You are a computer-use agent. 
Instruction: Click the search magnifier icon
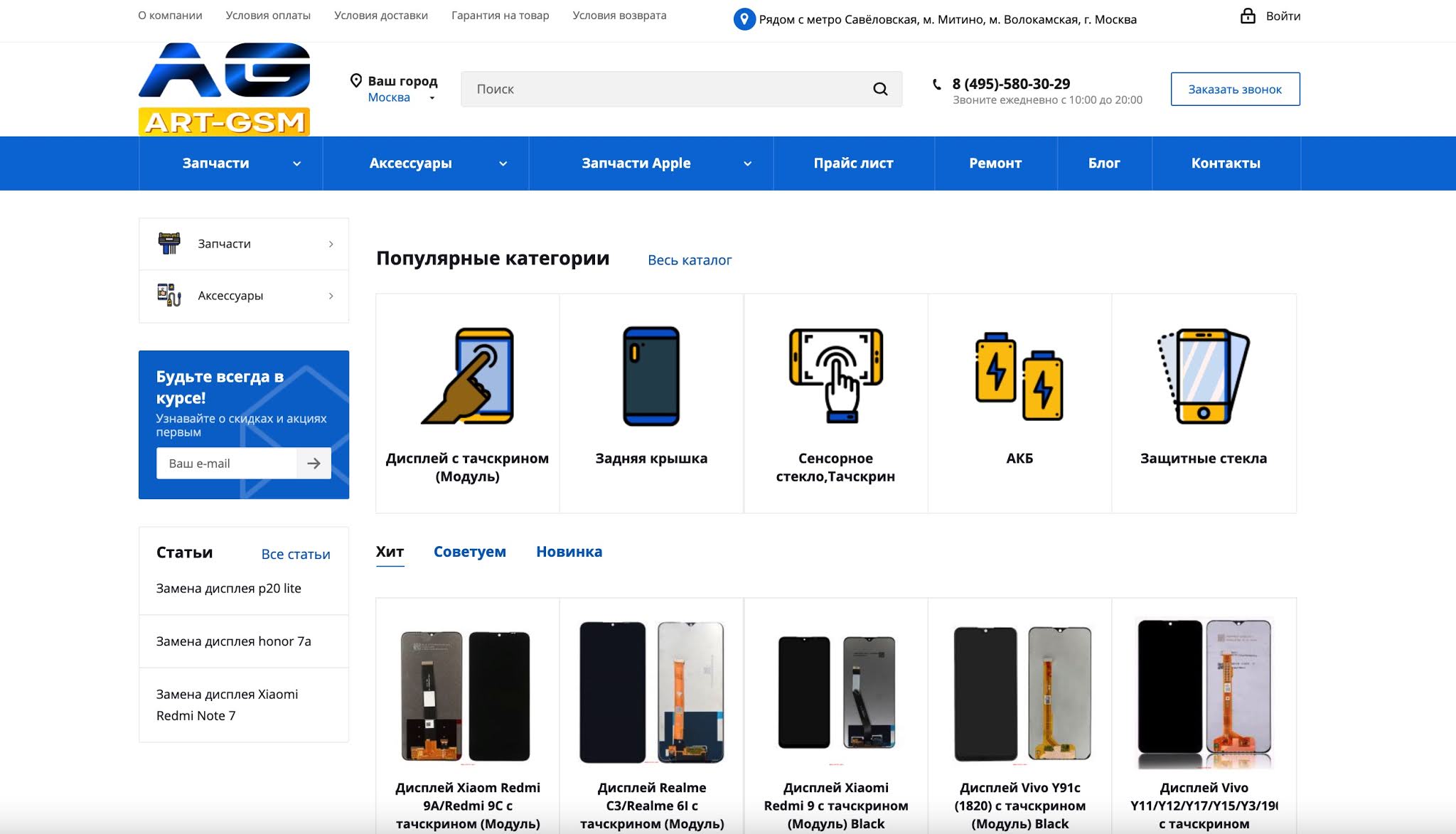point(880,89)
